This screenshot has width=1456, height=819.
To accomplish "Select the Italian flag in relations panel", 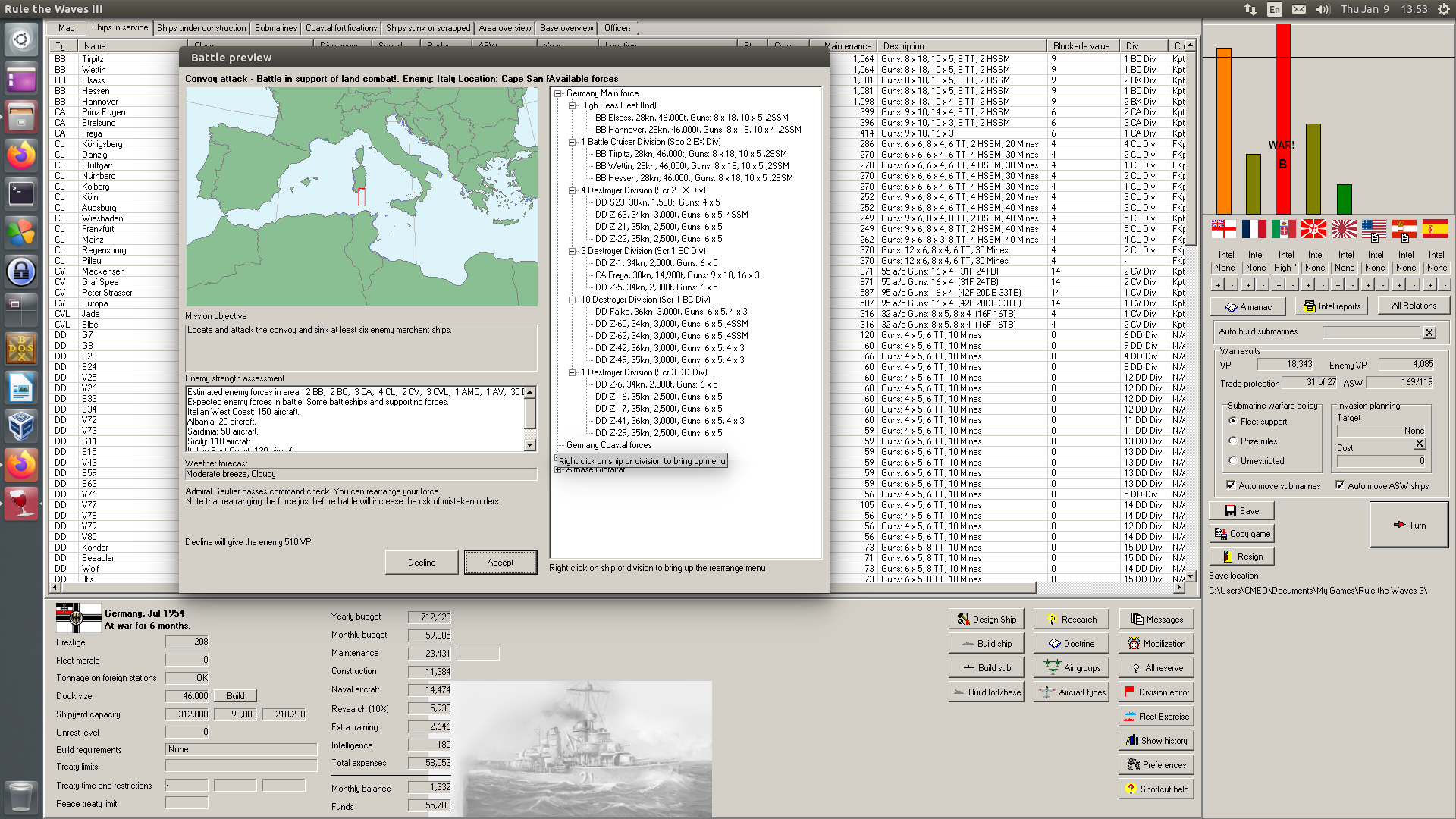I will tap(1284, 228).
